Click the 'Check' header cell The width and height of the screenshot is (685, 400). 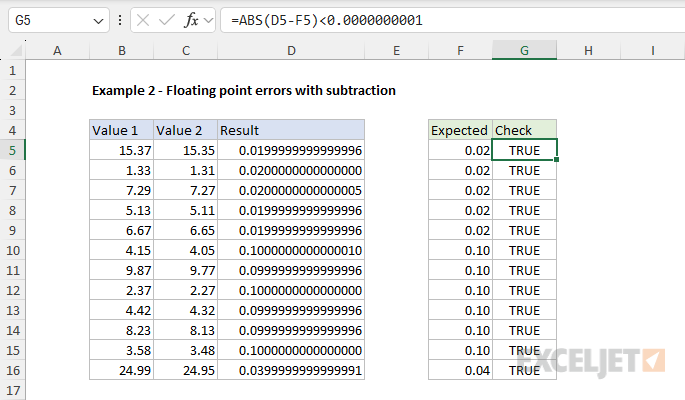[x=524, y=130]
